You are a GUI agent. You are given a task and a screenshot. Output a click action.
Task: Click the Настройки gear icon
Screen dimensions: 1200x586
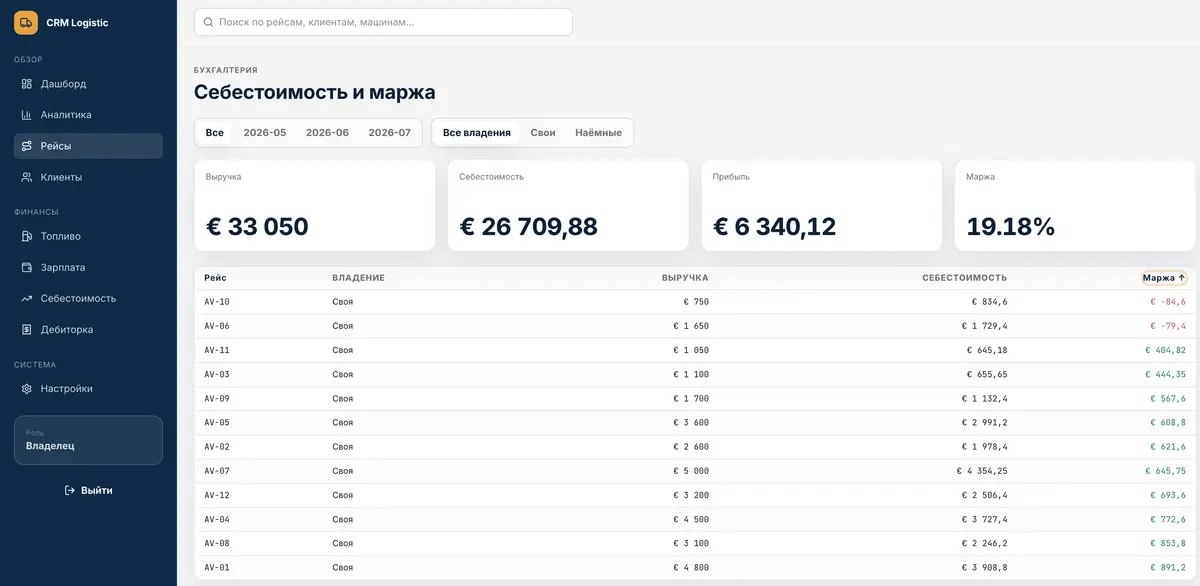point(27,388)
